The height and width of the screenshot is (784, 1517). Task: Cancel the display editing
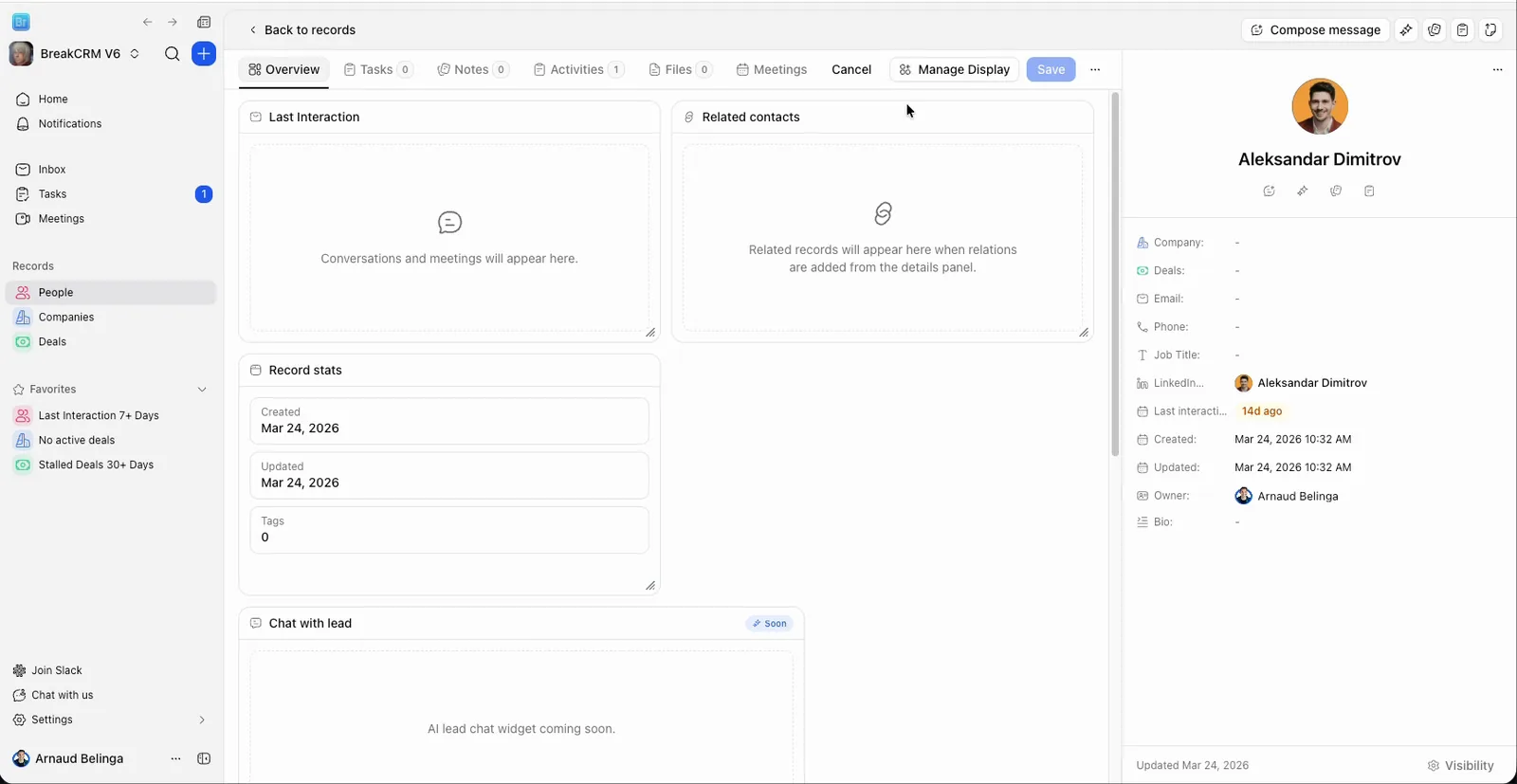pos(851,69)
